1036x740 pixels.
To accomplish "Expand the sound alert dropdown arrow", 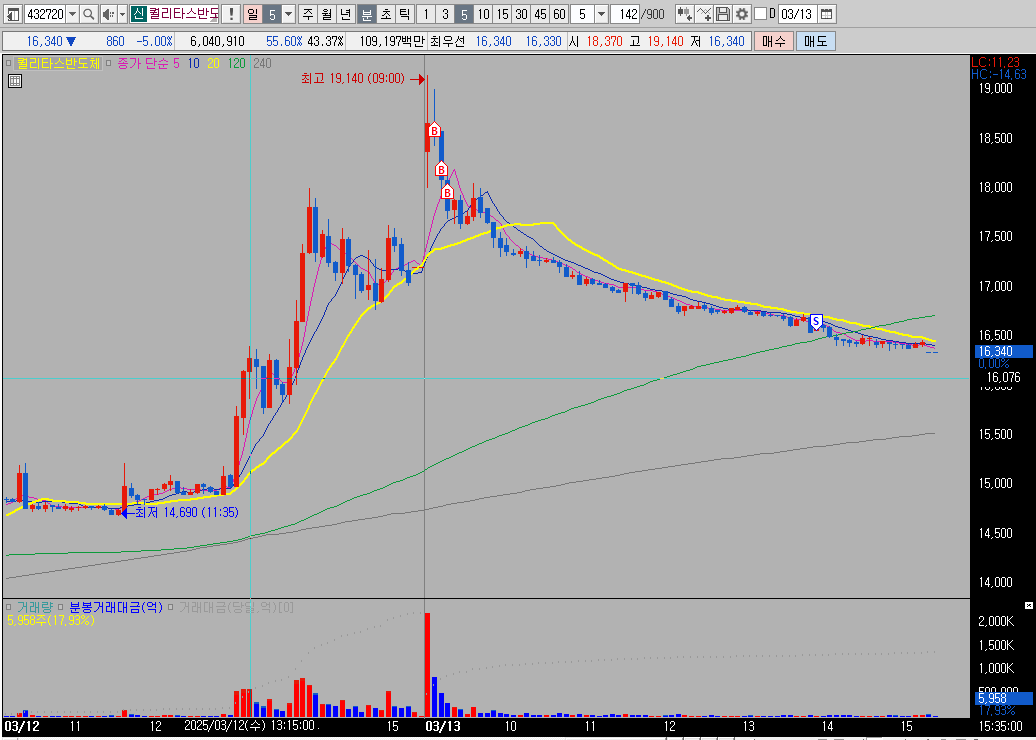I will pos(122,13).
